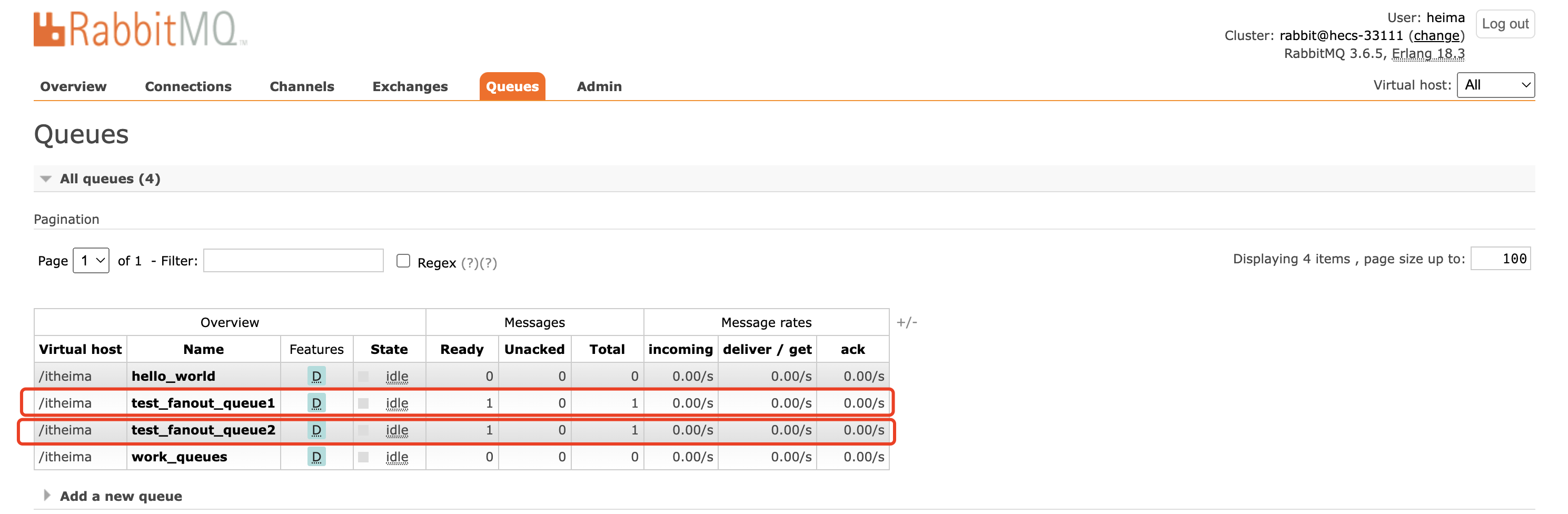
Task: Click the D feature badge for test_fanout_queue2
Action: pyautogui.click(x=316, y=430)
